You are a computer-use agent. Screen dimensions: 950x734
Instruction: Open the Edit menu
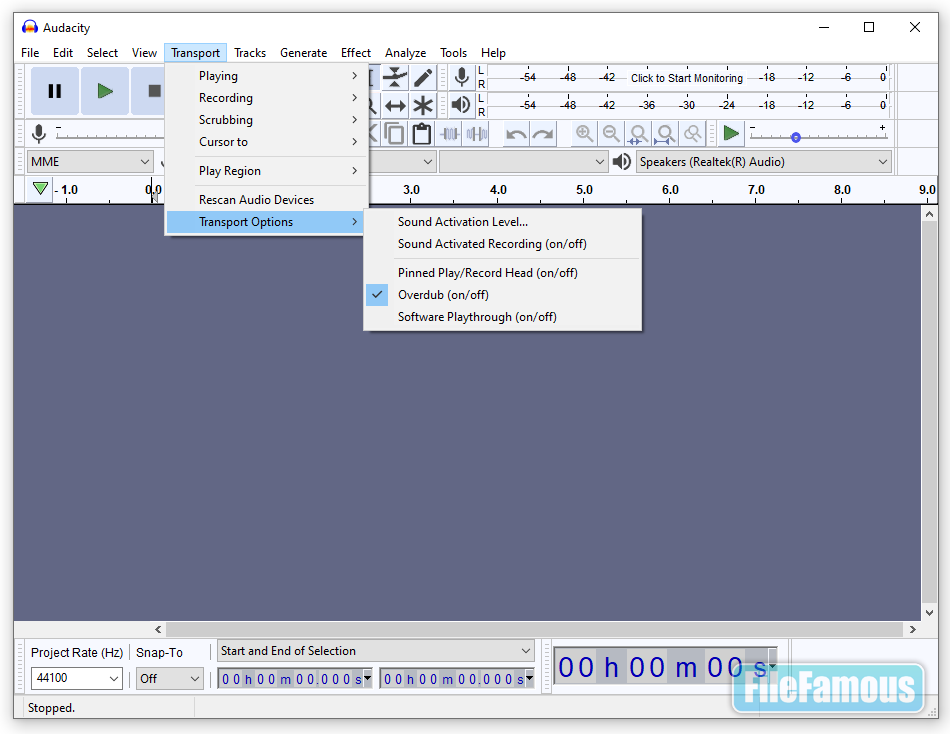coord(62,53)
